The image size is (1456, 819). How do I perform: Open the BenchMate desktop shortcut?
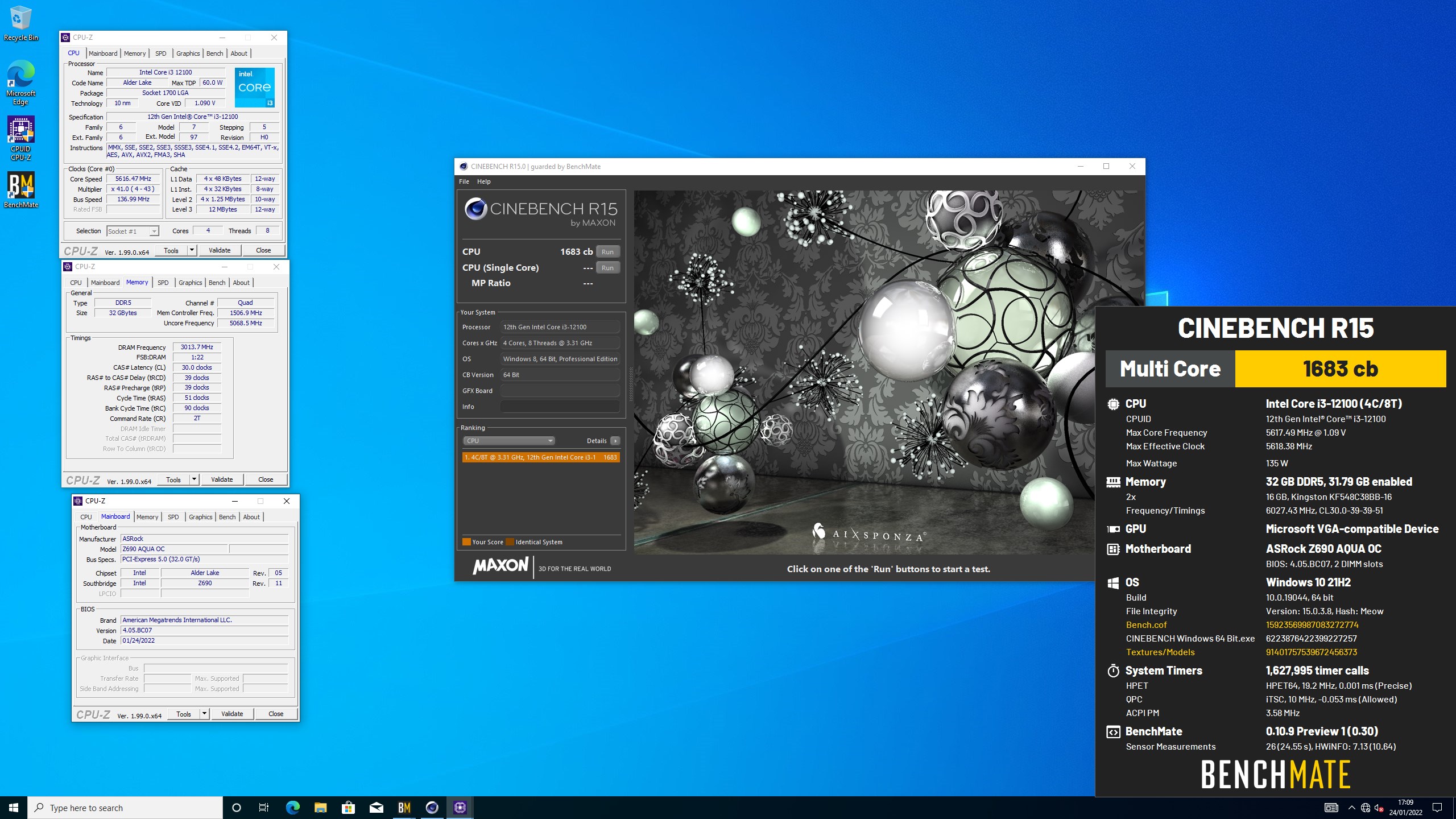coord(20,190)
